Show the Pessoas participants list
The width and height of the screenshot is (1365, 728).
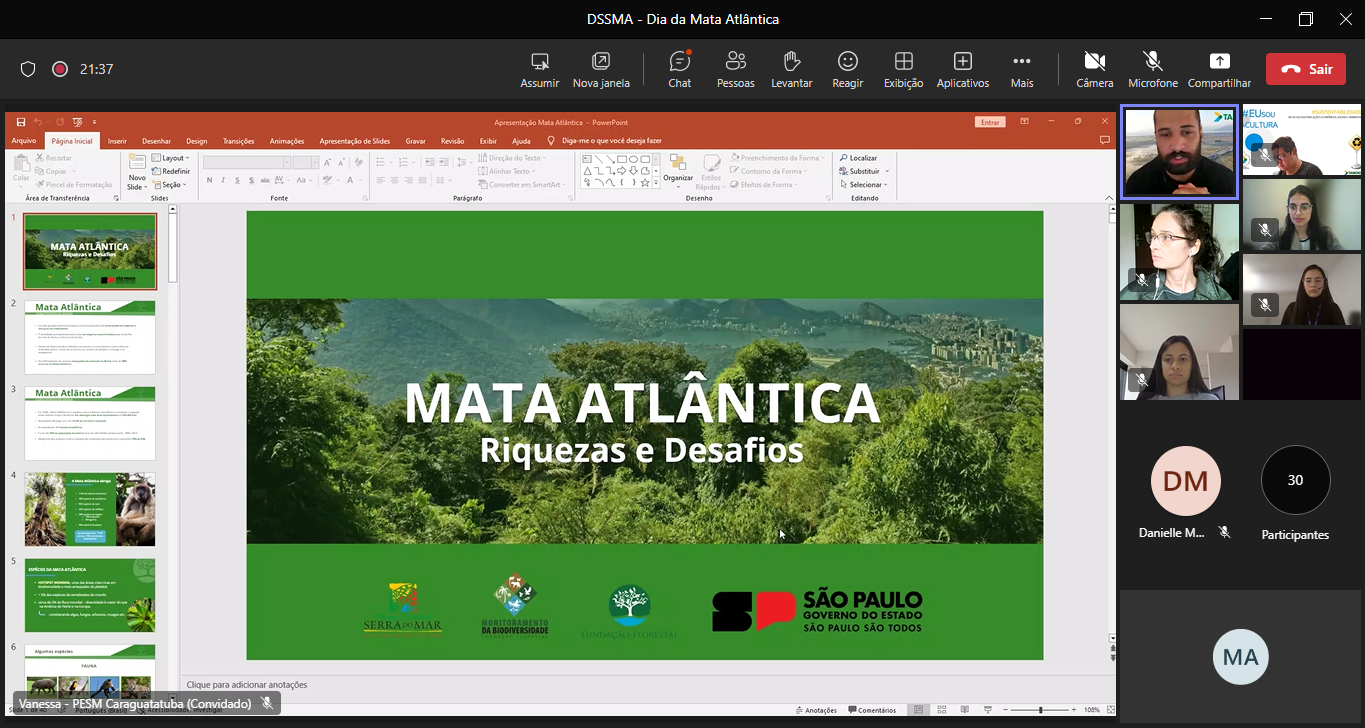coord(735,69)
